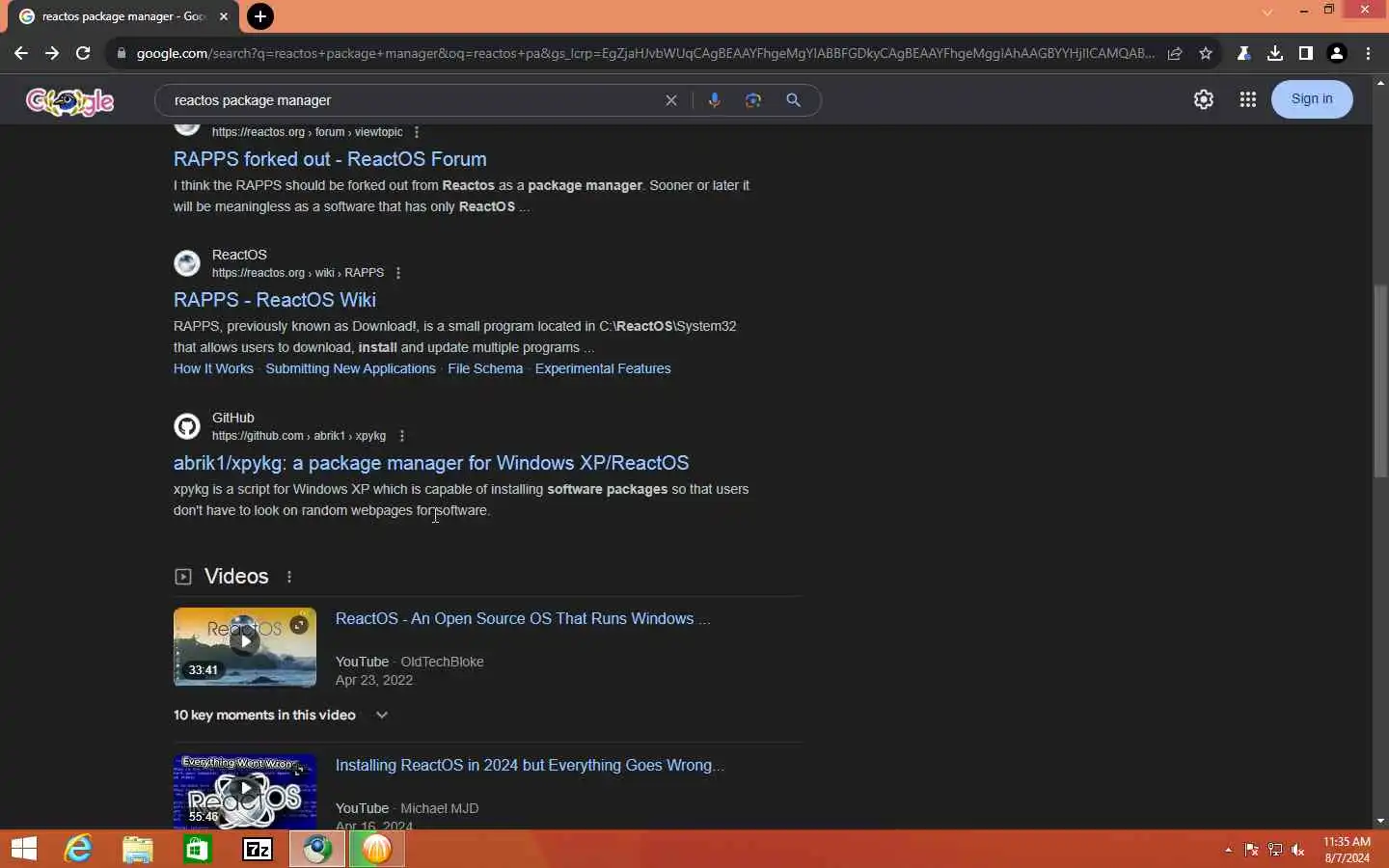The height and width of the screenshot is (868, 1389).
Task: Click scrollbar down arrow
Action: coord(1380,821)
